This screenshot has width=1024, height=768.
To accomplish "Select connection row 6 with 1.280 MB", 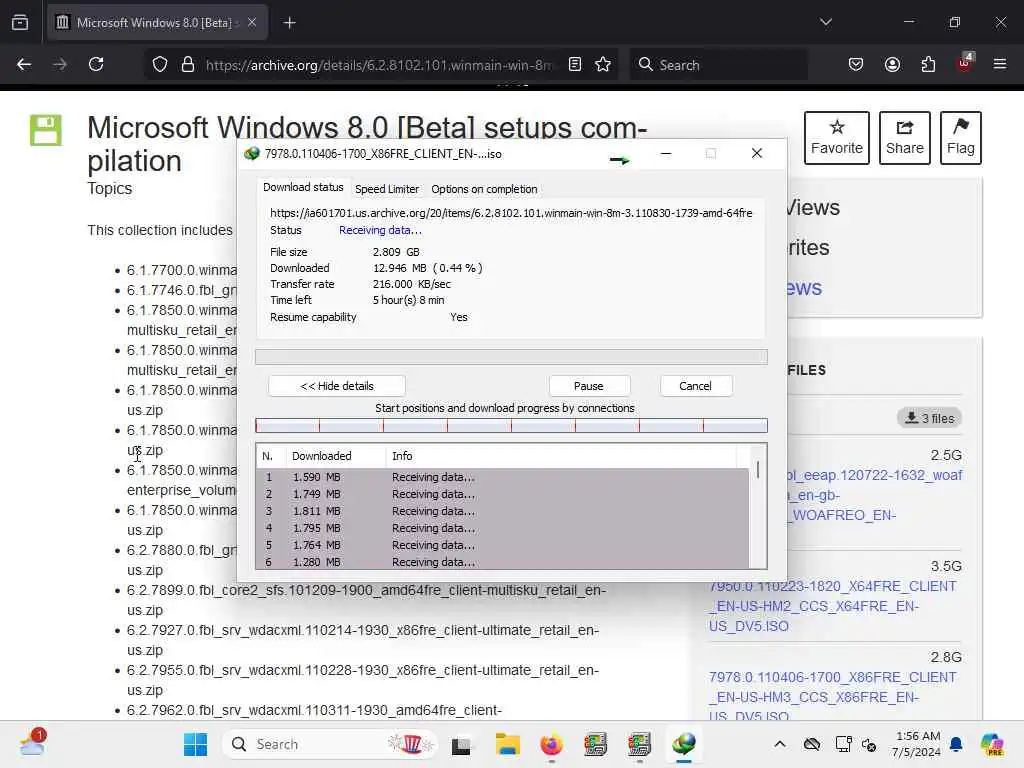I will click(x=502, y=562).
